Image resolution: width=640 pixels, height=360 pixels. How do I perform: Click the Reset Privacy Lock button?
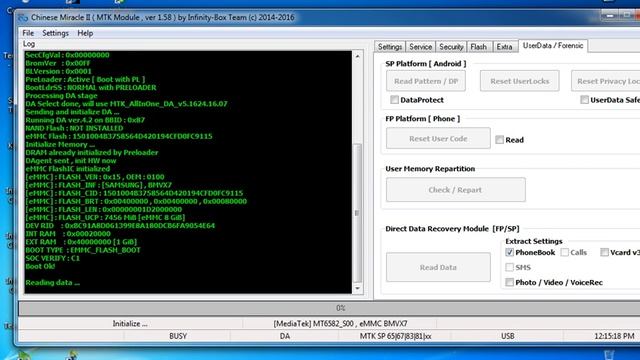pyautogui.click(x=606, y=81)
